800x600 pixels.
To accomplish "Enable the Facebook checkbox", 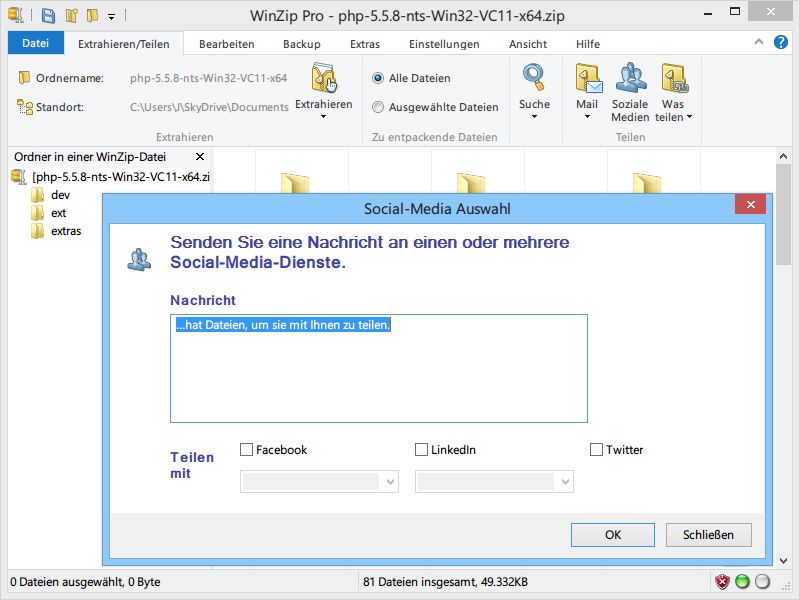I will coord(246,449).
